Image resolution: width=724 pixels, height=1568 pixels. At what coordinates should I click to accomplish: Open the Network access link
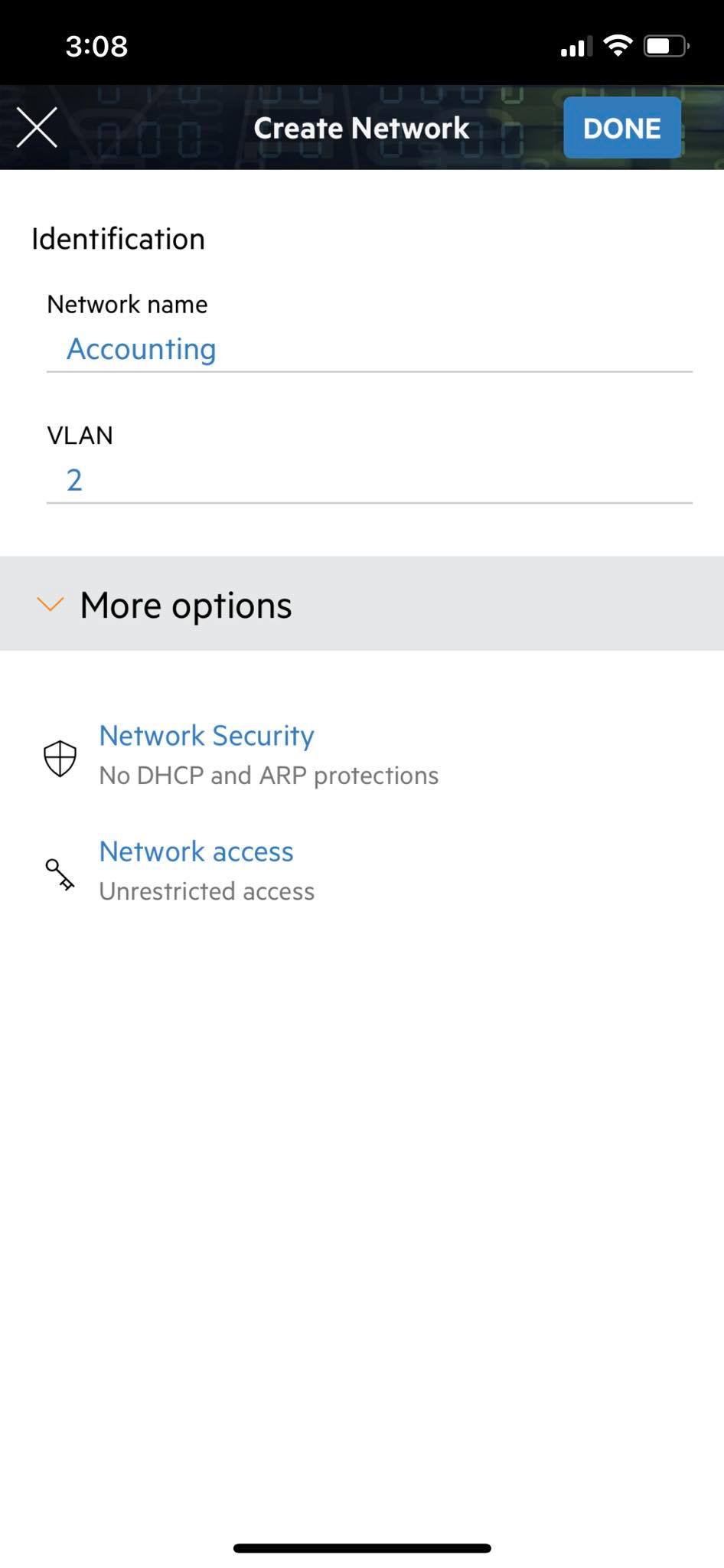click(197, 851)
